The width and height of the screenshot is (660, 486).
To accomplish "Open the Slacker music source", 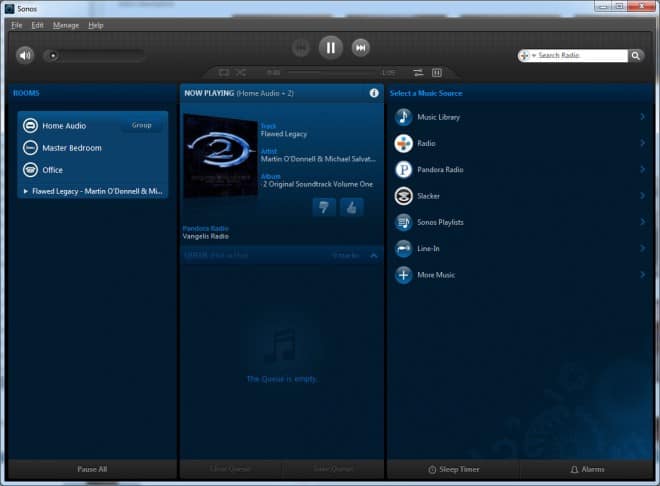I will [x=403, y=196].
